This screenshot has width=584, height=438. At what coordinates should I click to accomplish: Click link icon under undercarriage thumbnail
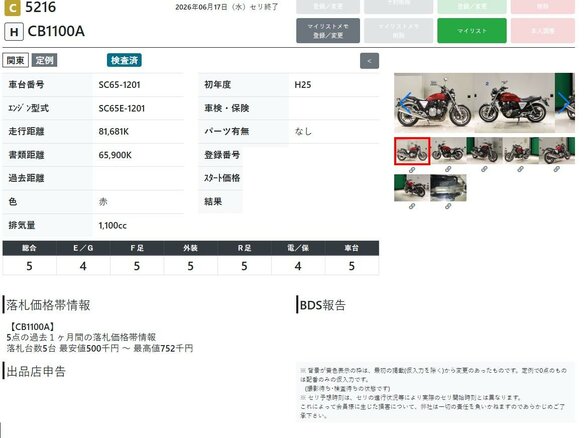[x=448, y=206]
